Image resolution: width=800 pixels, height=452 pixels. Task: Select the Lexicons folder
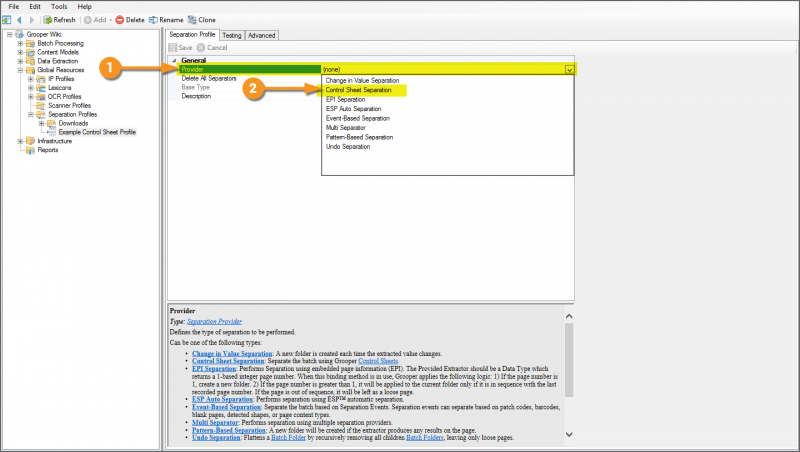[x=60, y=88]
